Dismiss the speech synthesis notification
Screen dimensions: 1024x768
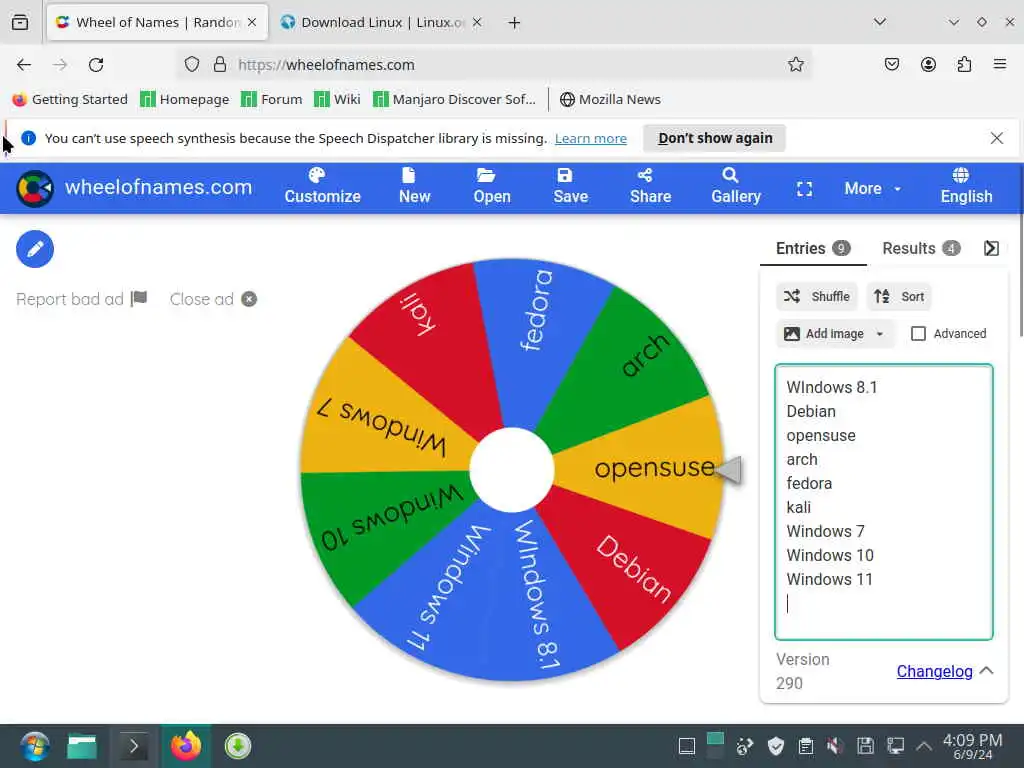point(997,138)
